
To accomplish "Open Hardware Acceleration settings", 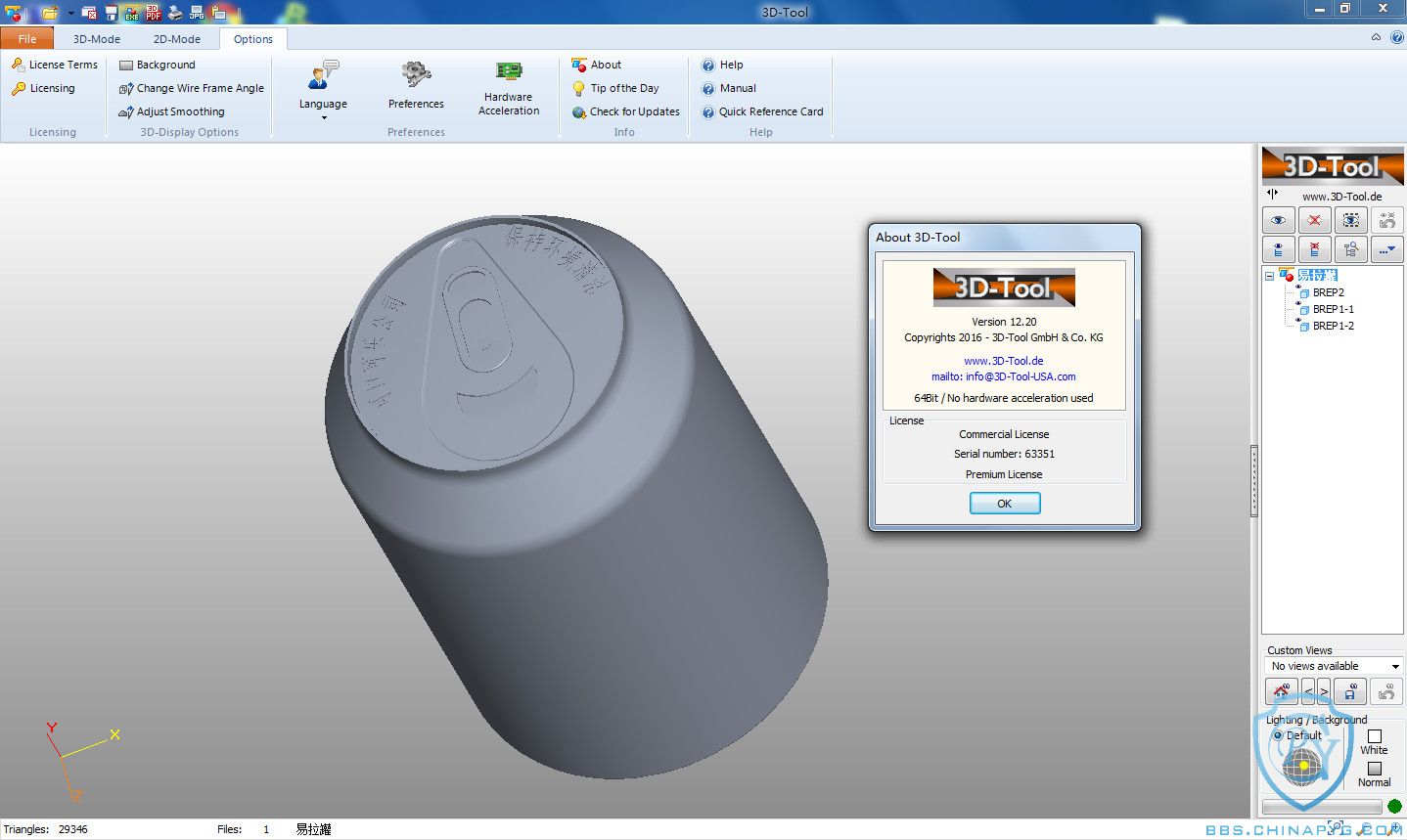I will (x=509, y=89).
